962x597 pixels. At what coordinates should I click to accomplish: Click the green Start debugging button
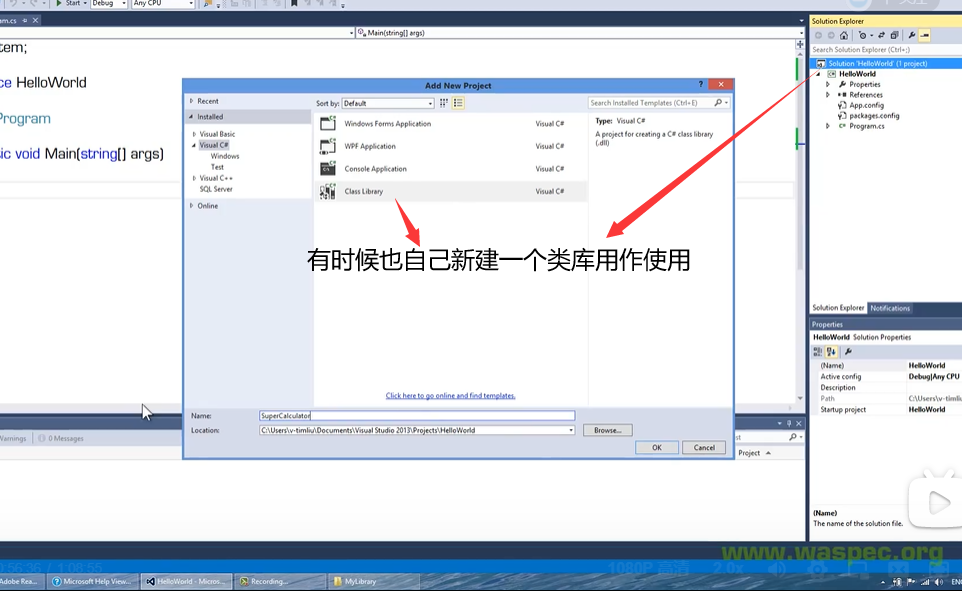click(x=59, y=3)
